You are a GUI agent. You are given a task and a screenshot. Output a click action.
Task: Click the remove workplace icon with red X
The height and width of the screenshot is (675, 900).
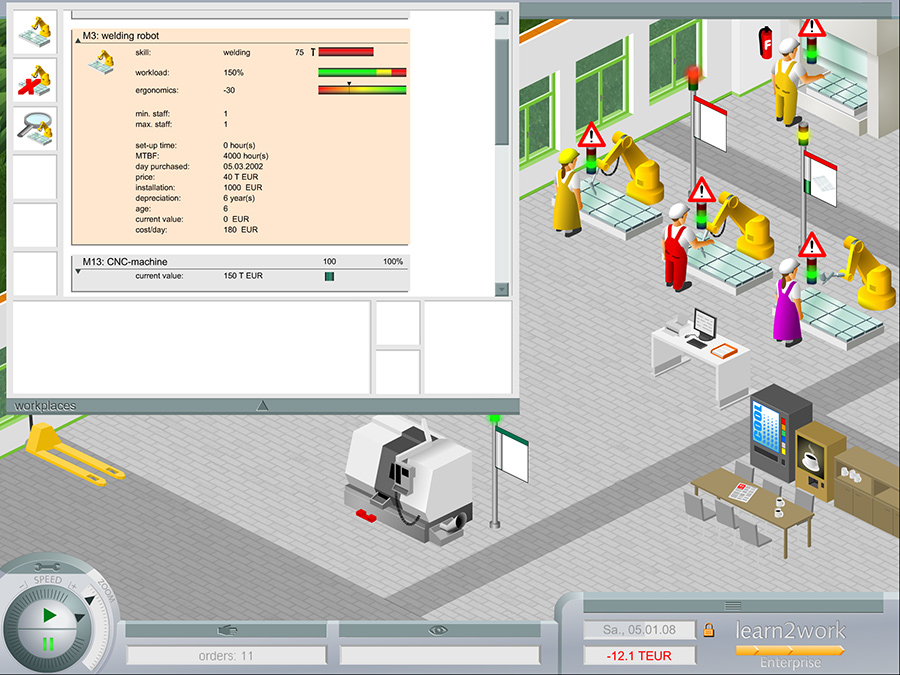coord(35,82)
